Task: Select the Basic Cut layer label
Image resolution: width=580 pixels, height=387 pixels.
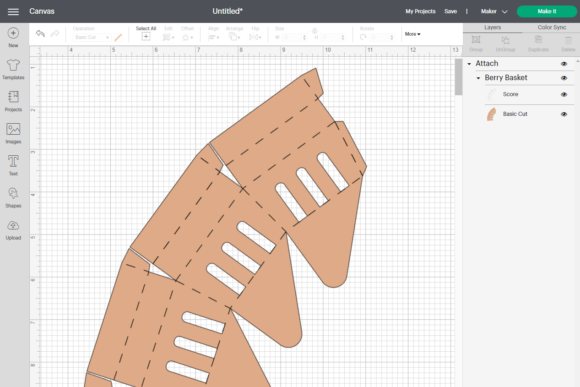Action: (515, 114)
